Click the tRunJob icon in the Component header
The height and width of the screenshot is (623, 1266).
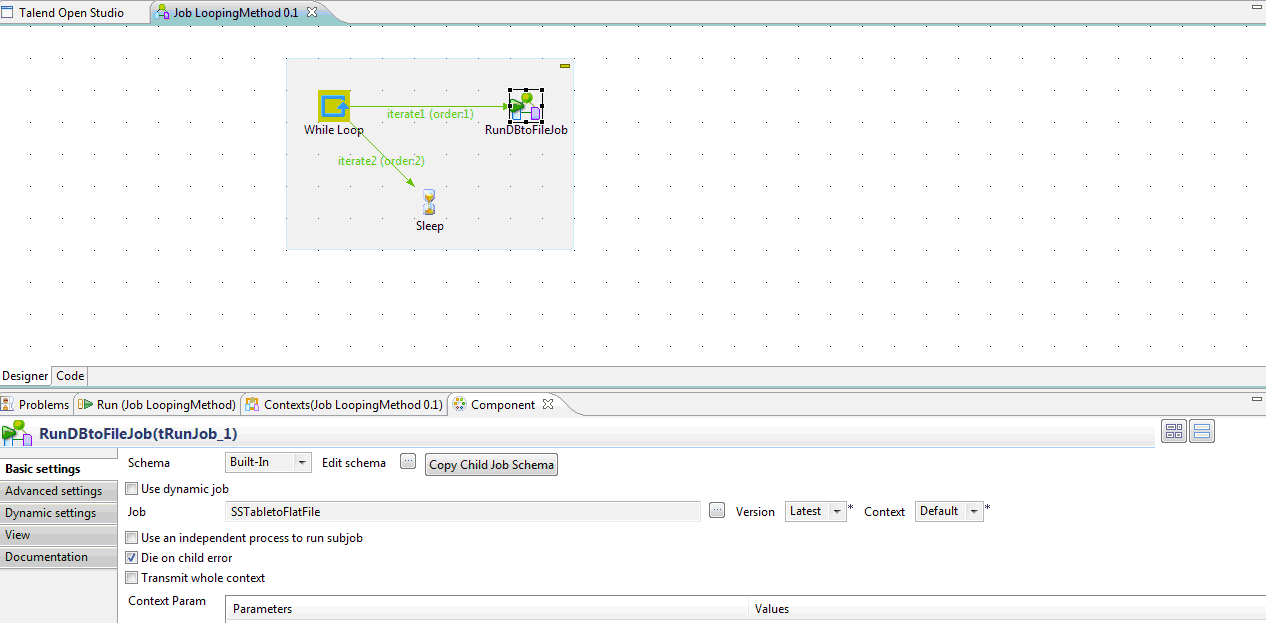[16, 431]
